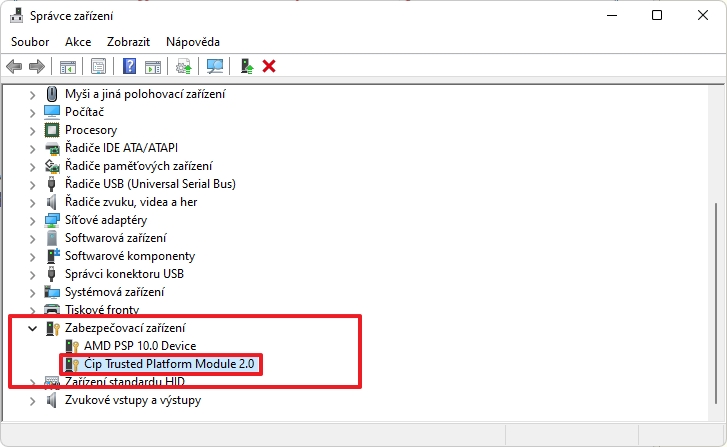Viewport: 727px width, 447px height.
Task: Click the network adapters icon
Action: pyautogui.click(x=52, y=220)
